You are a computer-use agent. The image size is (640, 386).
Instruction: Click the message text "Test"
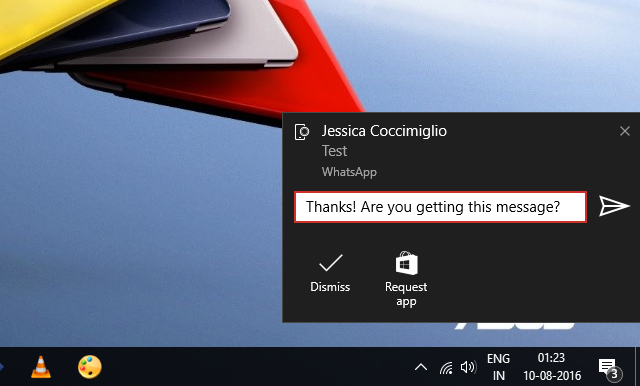pyautogui.click(x=334, y=151)
